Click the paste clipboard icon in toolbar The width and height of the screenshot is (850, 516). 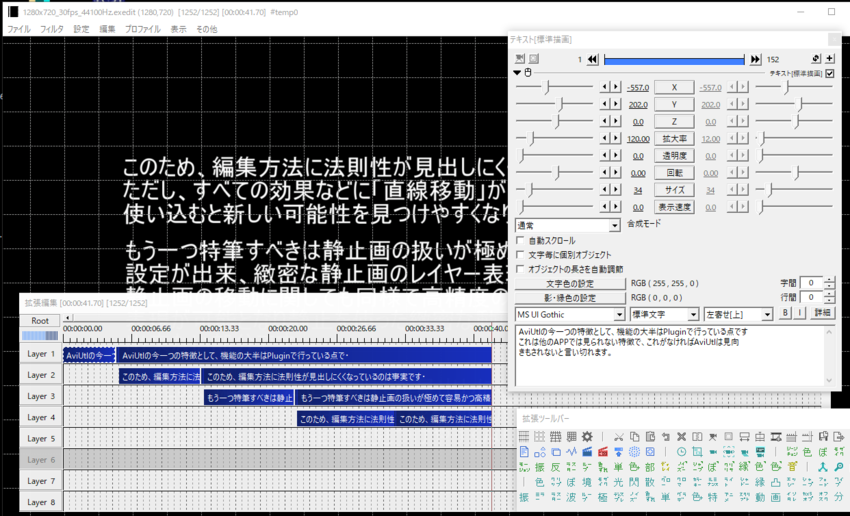tap(650, 436)
